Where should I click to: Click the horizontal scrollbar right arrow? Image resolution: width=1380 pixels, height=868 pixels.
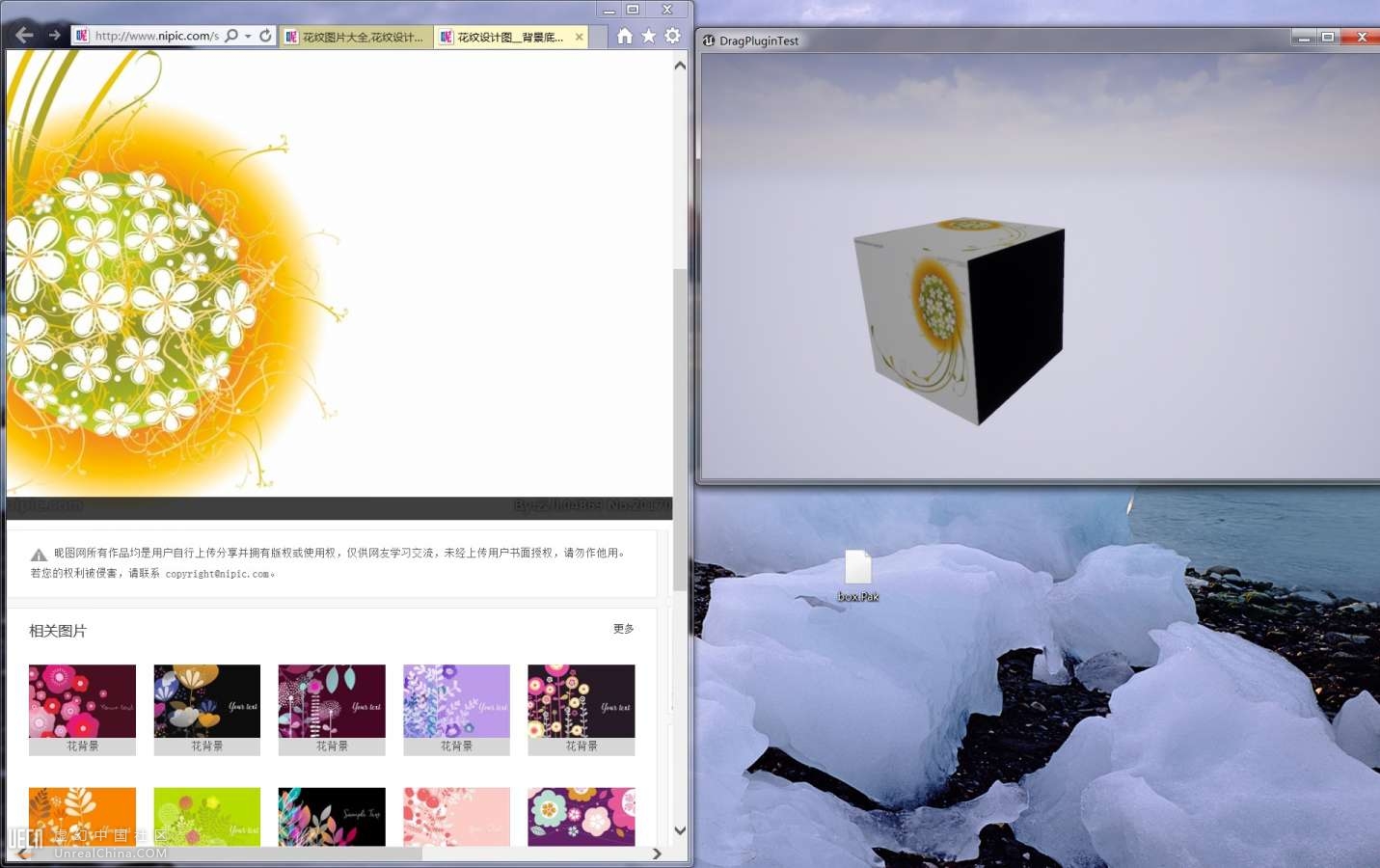pos(657,854)
